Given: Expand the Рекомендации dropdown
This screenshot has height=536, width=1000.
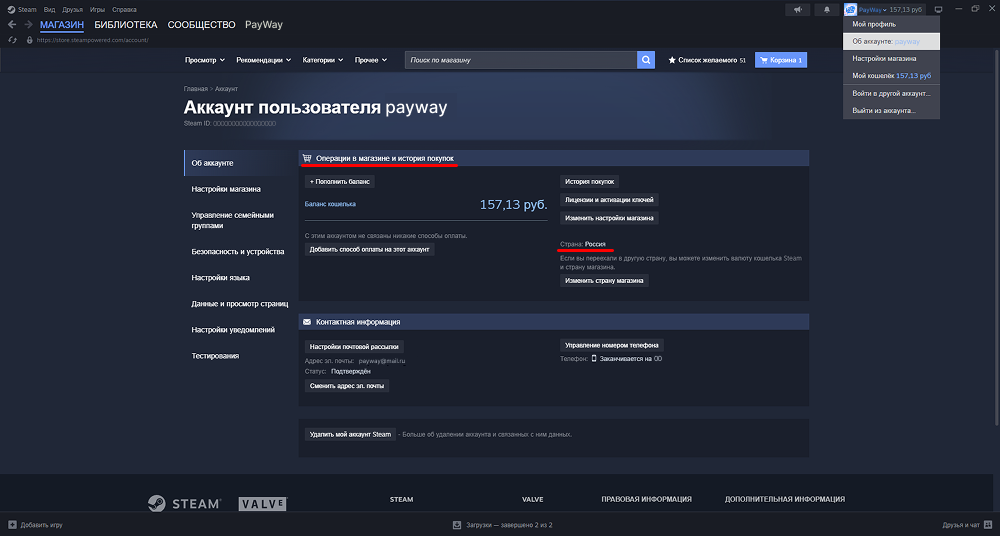Looking at the screenshot, I should pos(263,60).
